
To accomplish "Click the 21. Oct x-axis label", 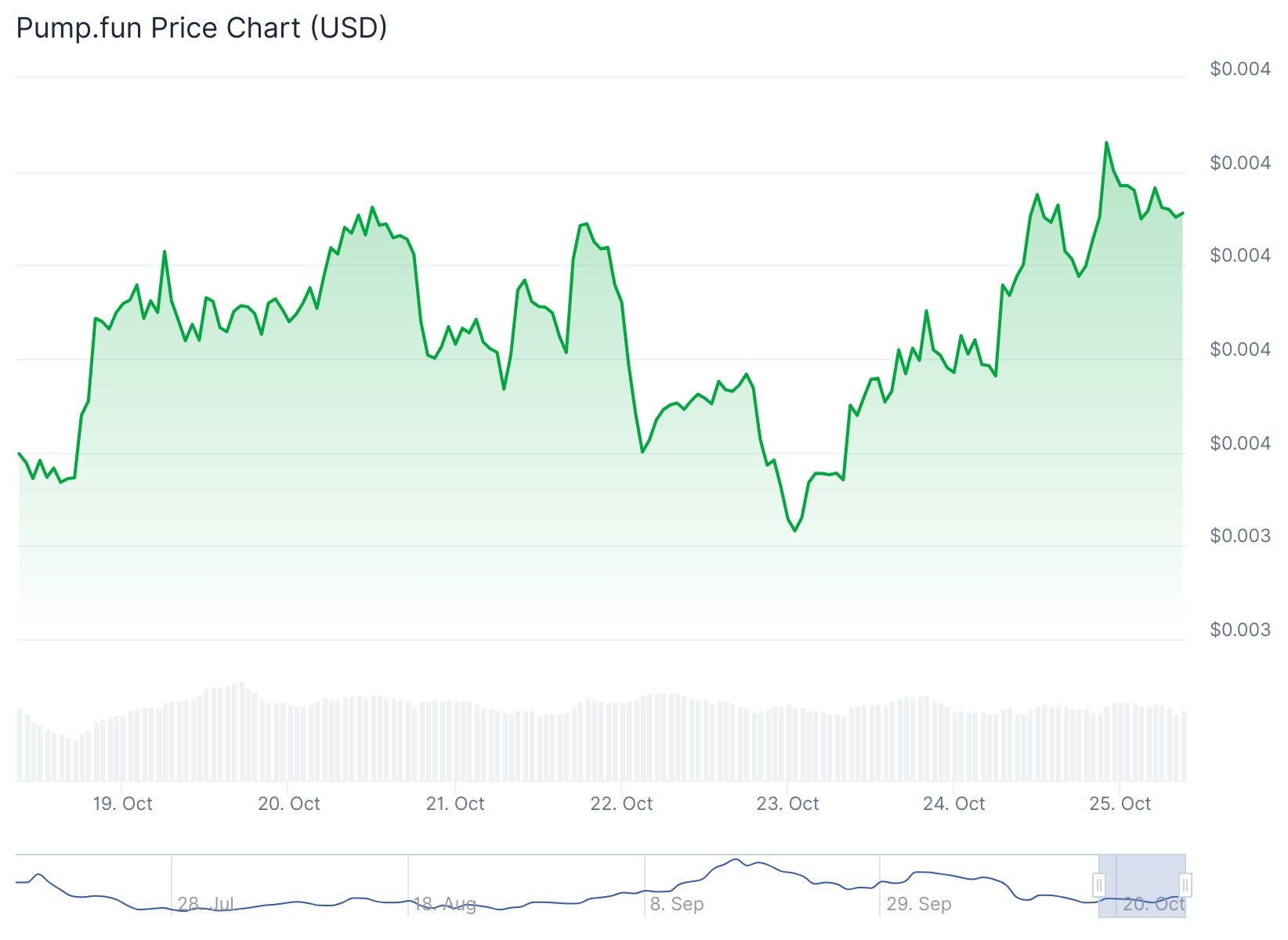I will 455,804.
